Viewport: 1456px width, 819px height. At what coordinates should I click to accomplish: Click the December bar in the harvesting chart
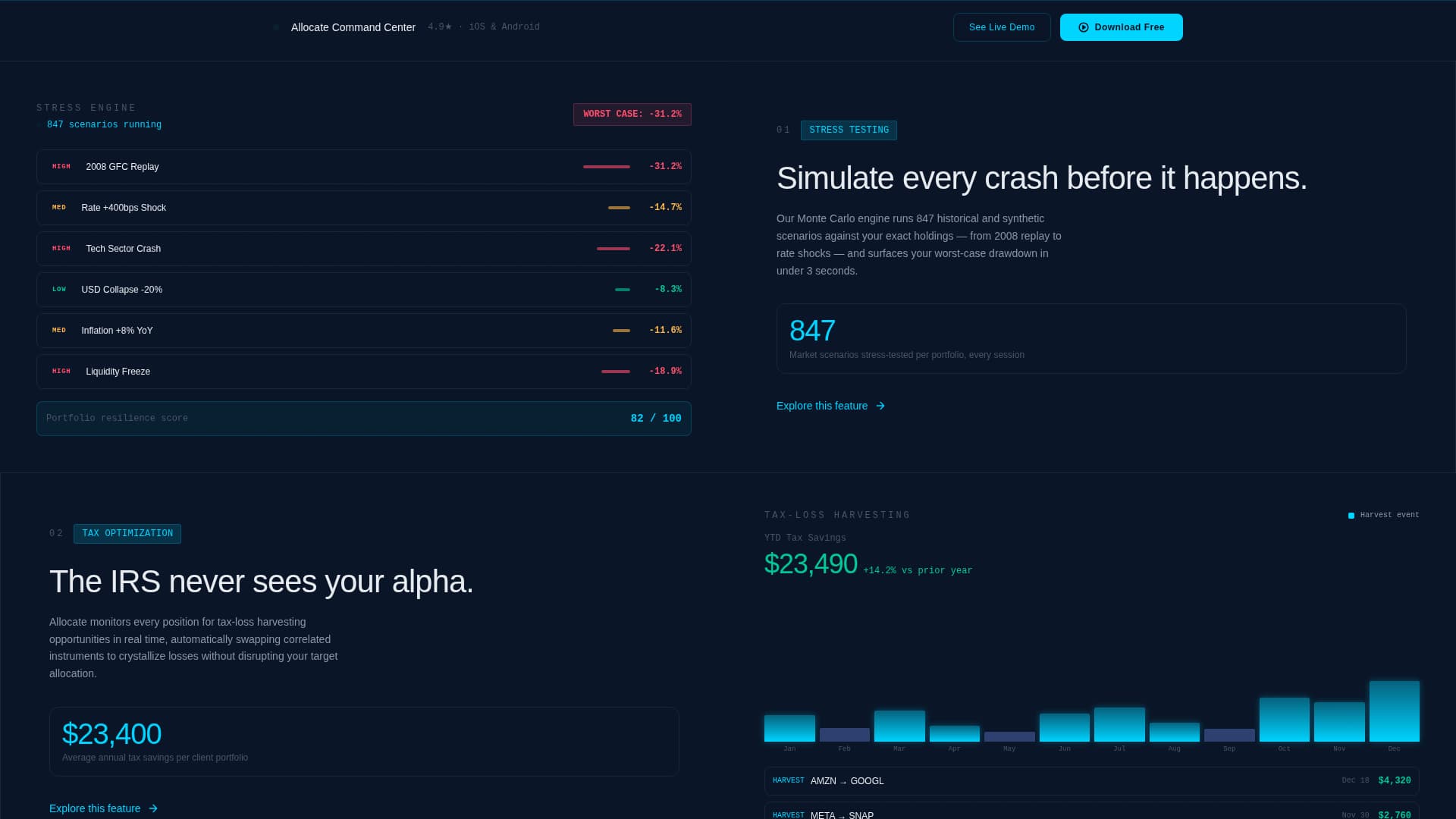click(x=1394, y=711)
